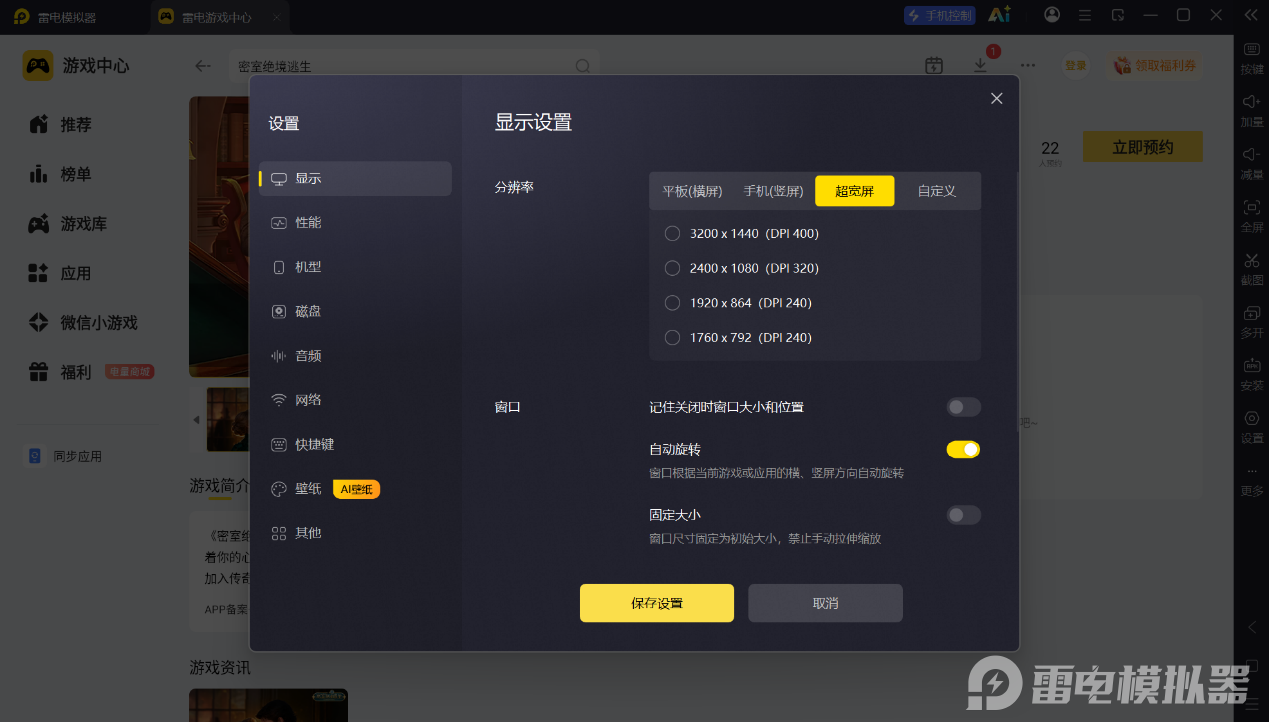Click the 保存设置 button
This screenshot has width=1269, height=722.
[657, 603]
